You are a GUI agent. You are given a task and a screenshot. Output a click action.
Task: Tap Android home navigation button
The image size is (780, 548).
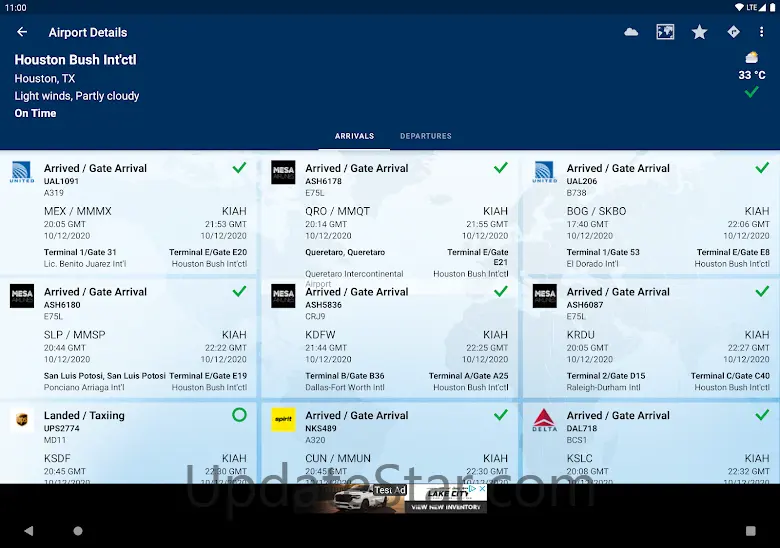point(78,531)
